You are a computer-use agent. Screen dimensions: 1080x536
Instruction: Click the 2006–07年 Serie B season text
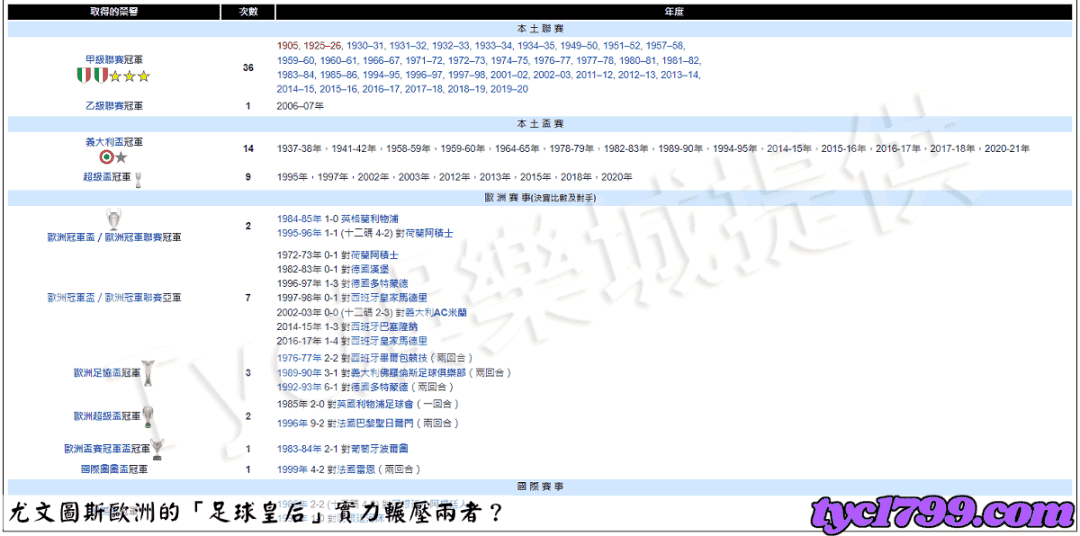pyautogui.click(x=300, y=106)
